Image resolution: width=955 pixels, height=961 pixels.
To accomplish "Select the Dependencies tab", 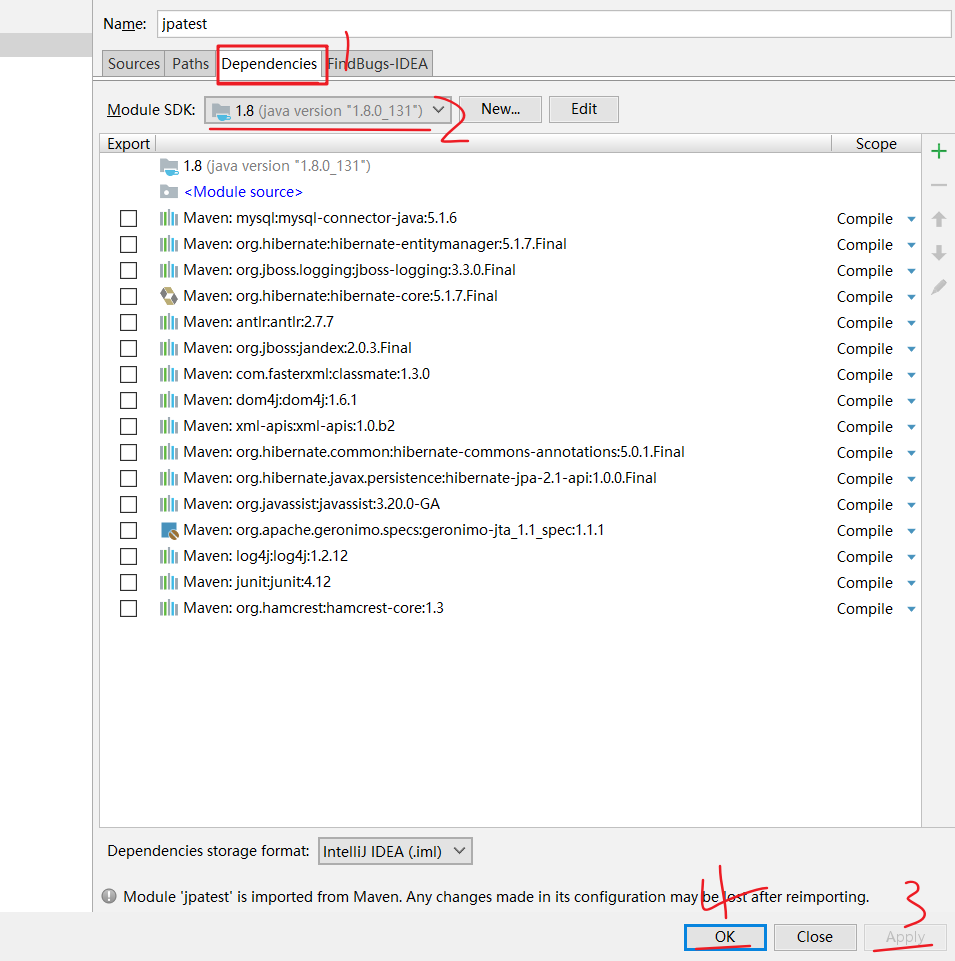I will [x=269, y=64].
